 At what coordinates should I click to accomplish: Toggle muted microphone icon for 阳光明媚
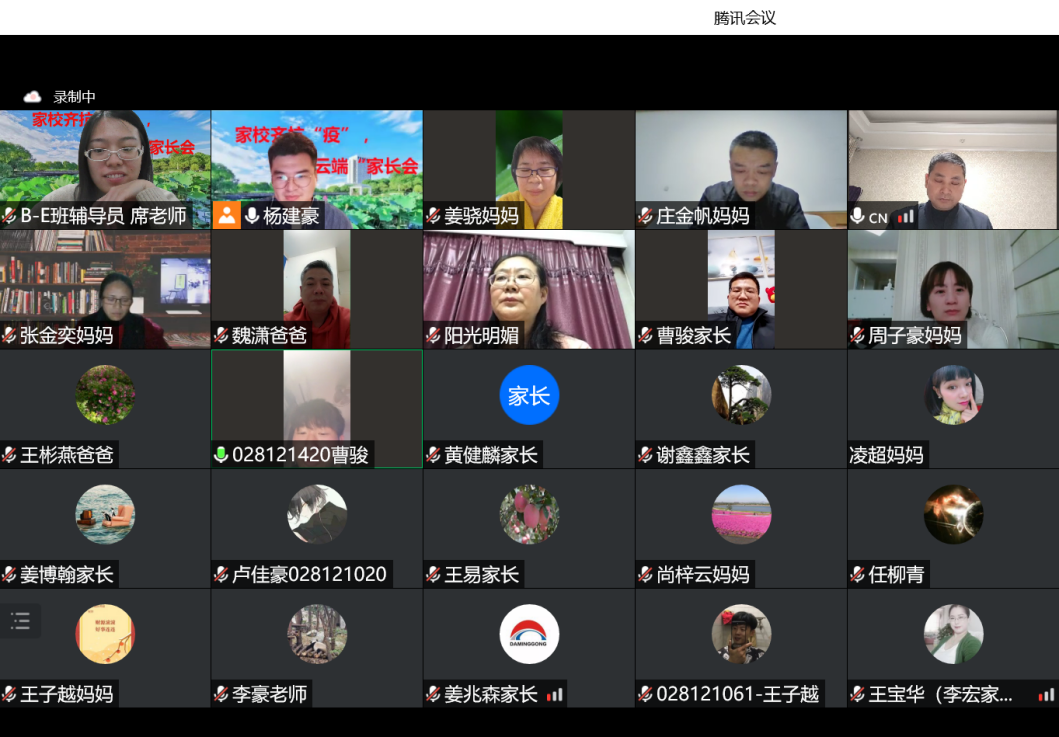(x=433, y=336)
